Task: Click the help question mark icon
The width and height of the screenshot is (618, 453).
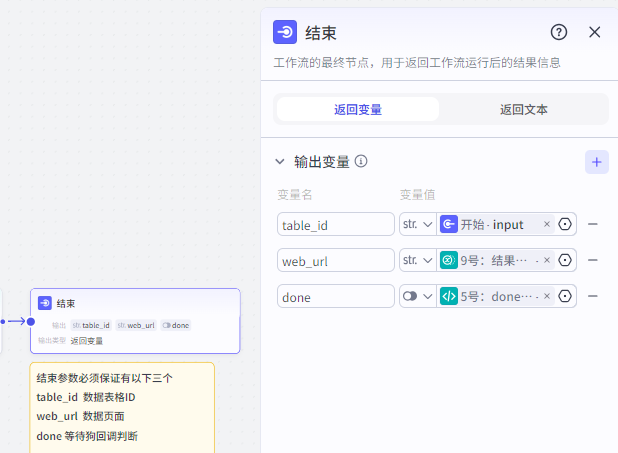Action: [558, 32]
